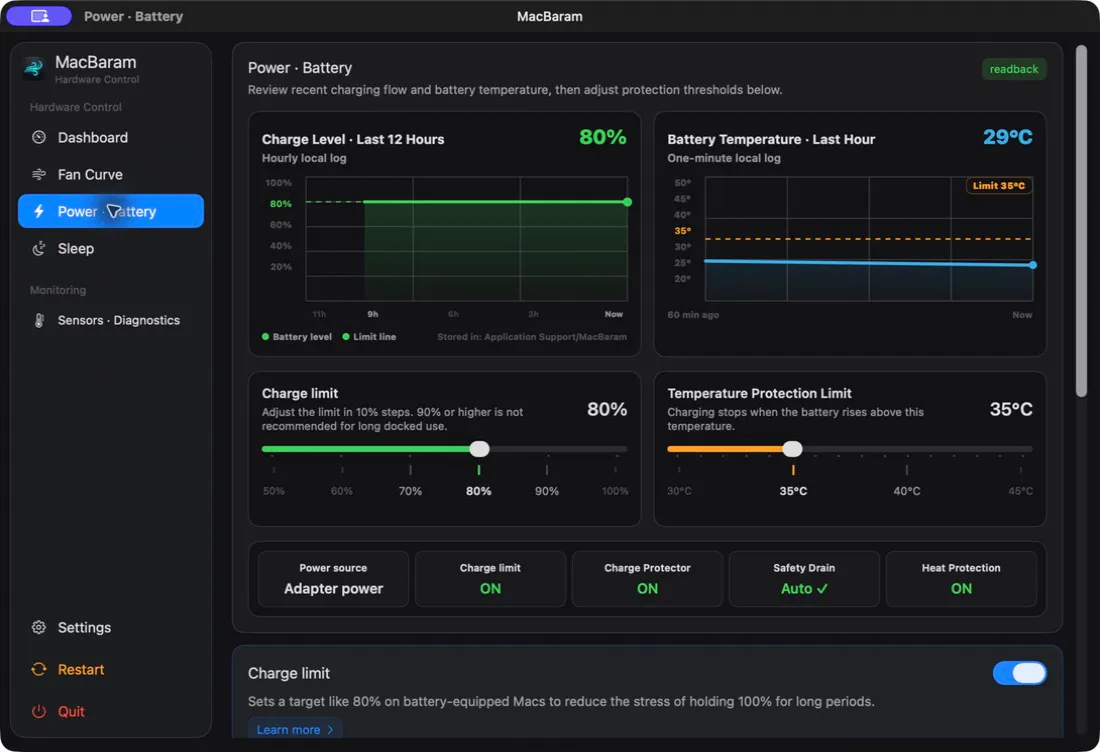Screen dimensions: 1100x752
Task: Click the Power Battery lightning bolt icon
Action: 39,211
